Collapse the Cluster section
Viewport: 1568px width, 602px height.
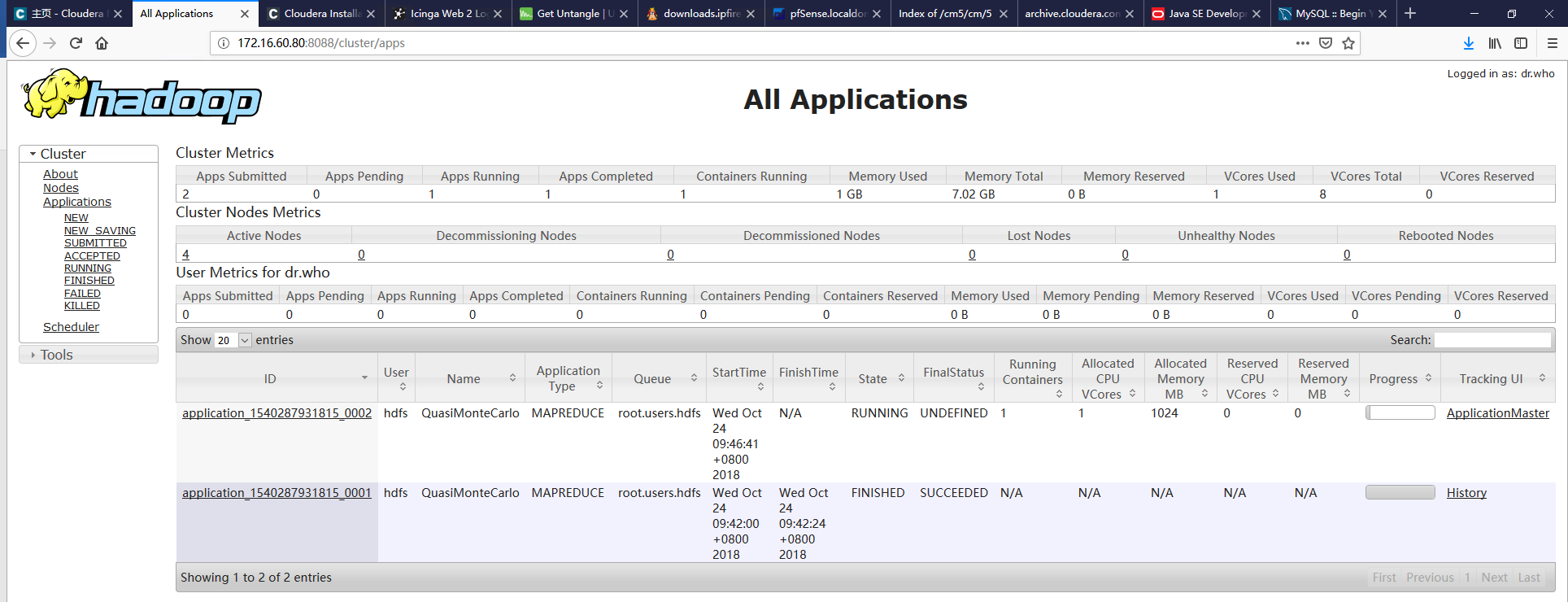[x=89, y=154]
